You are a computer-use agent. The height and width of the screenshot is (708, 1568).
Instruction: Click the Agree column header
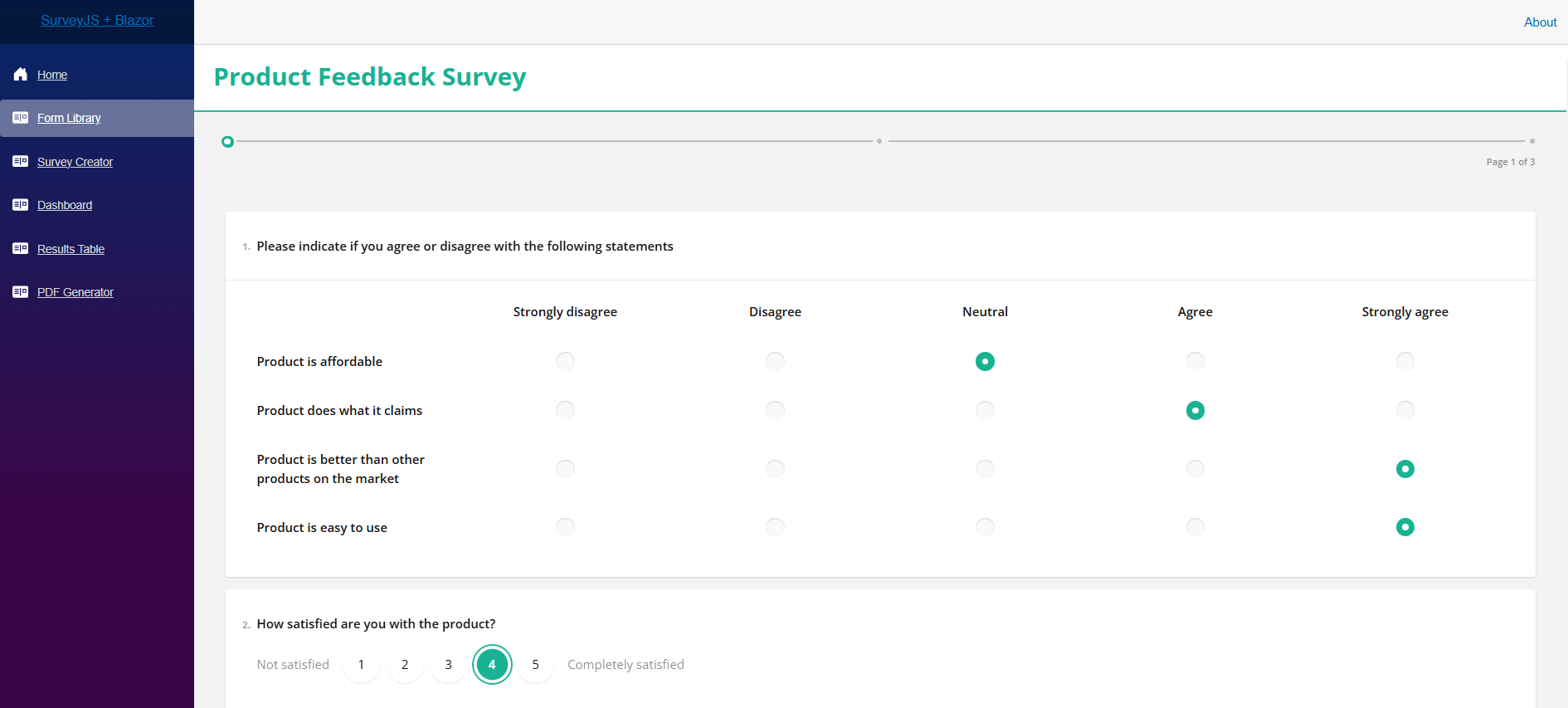(1195, 312)
